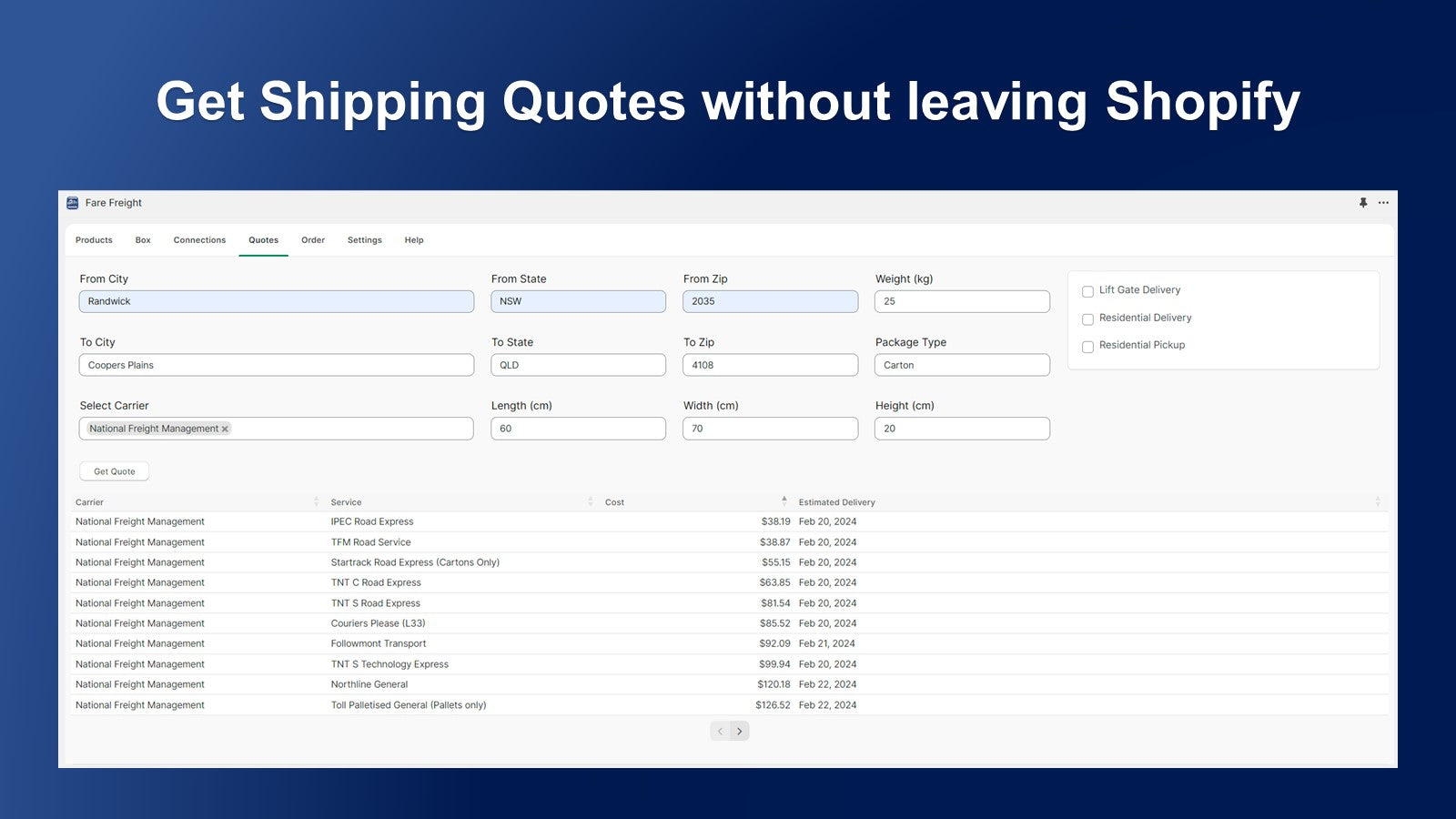Click the From Zip field
Screen dimensions: 1456x819
click(x=770, y=301)
